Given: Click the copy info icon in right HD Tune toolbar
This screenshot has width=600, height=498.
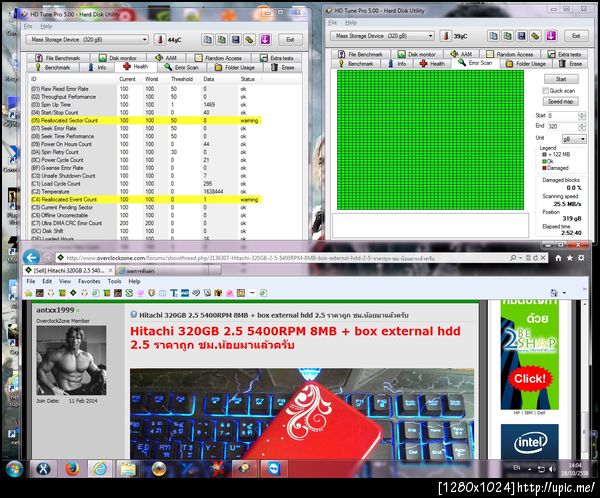Looking at the screenshot, I should pos(493,36).
